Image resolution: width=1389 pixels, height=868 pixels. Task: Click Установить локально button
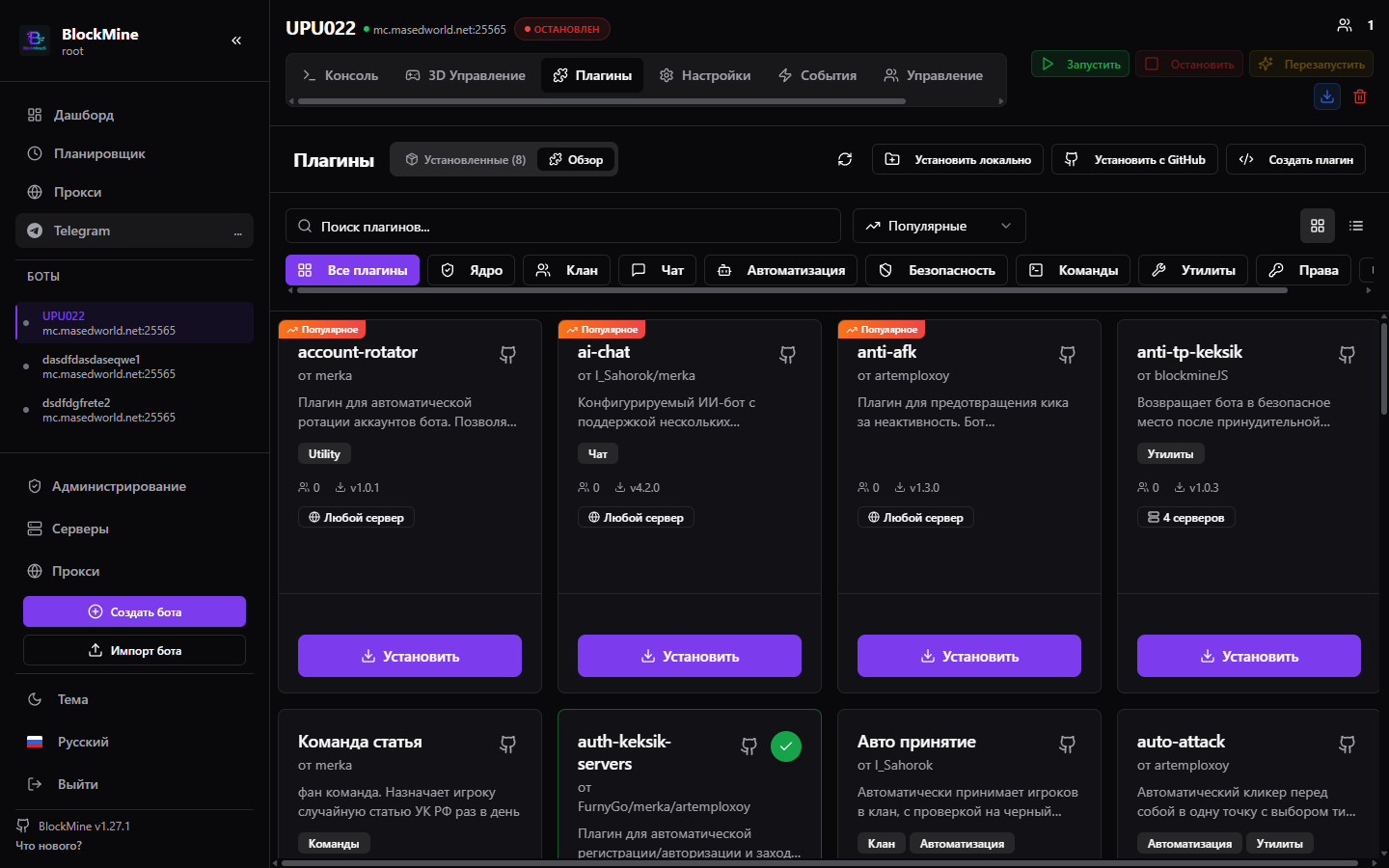960,159
